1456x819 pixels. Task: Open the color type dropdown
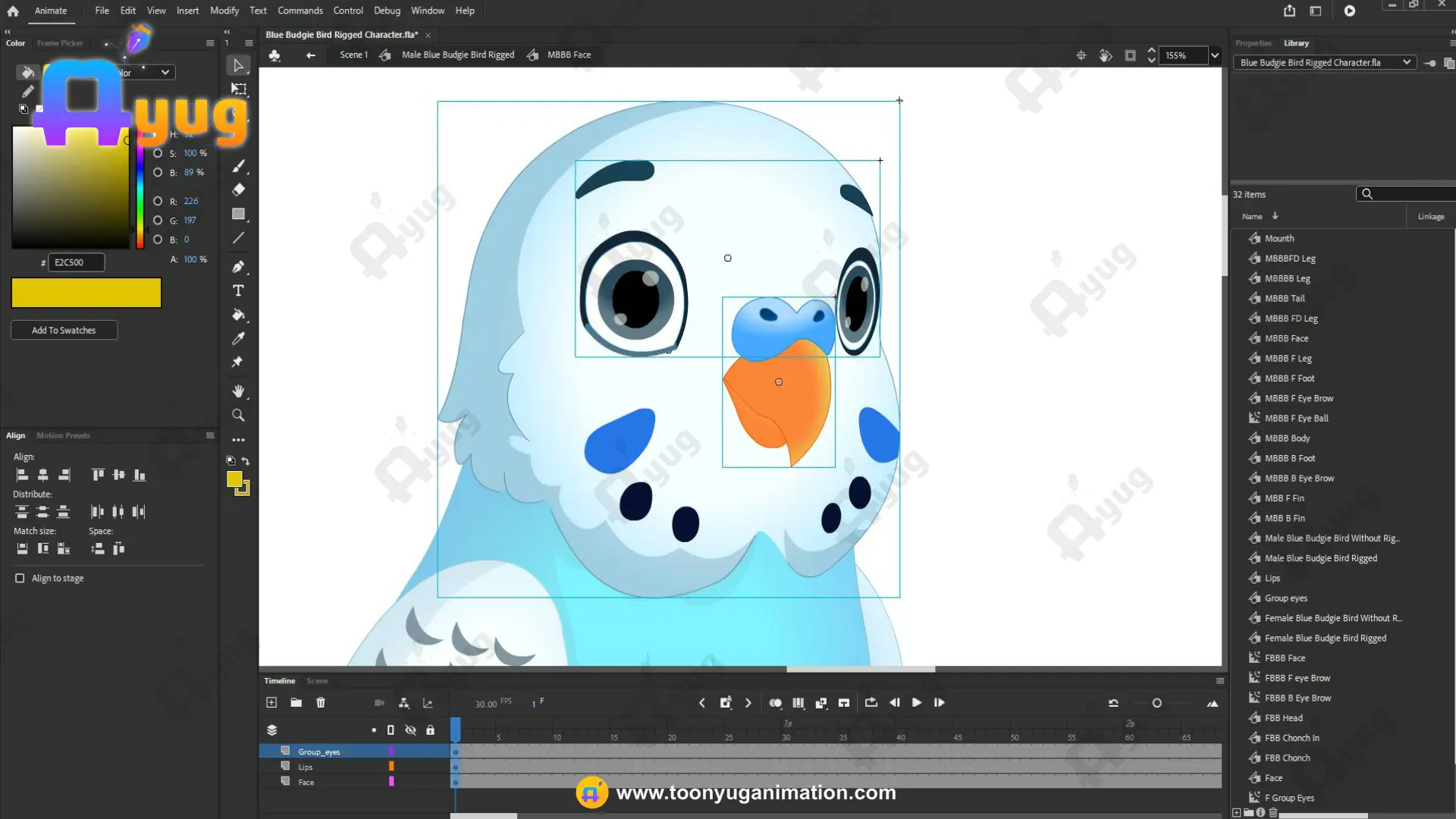pyautogui.click(x=165, y=73)
